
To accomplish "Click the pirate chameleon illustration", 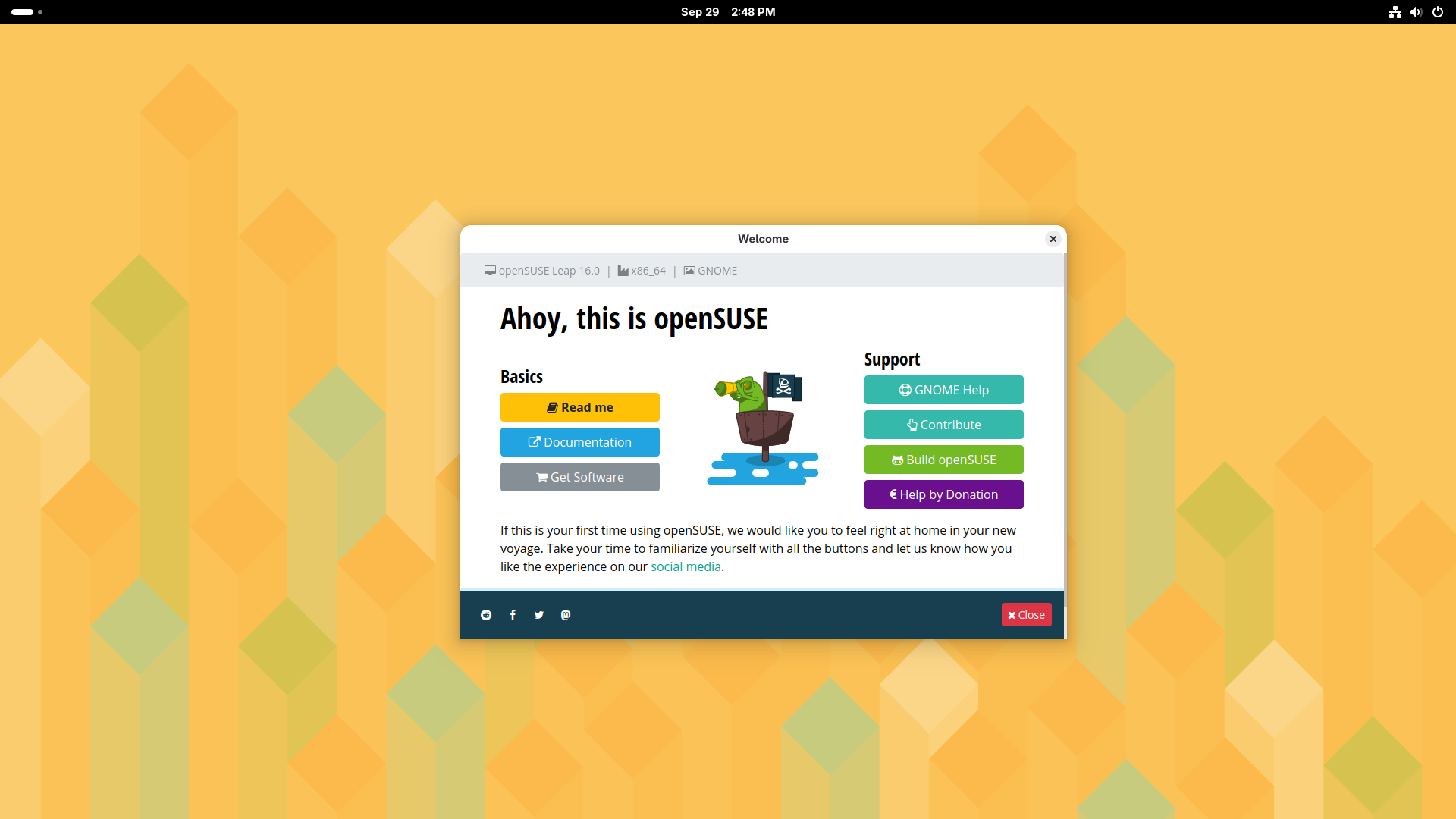I will (x=762, y=428).
